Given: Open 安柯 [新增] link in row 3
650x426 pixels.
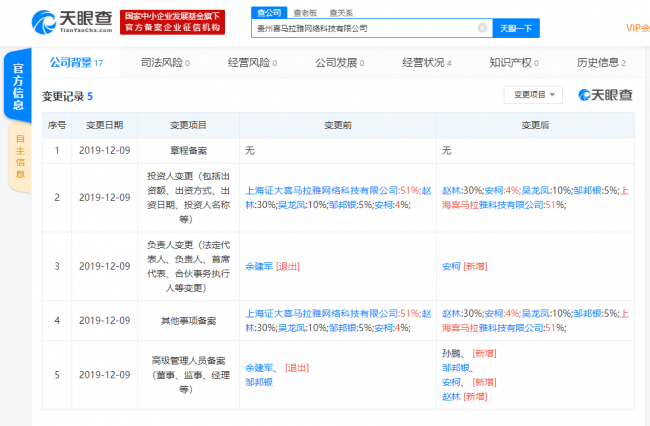Looking at the screenshot, I should [464, 266].
